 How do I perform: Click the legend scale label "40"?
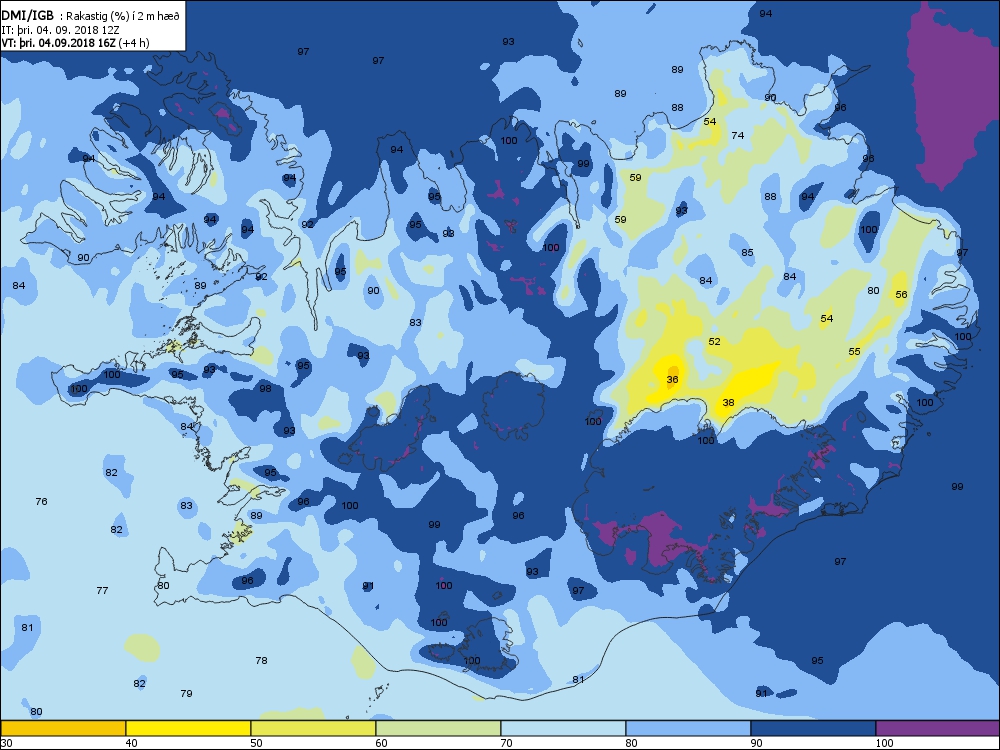(x=131, y=743)
